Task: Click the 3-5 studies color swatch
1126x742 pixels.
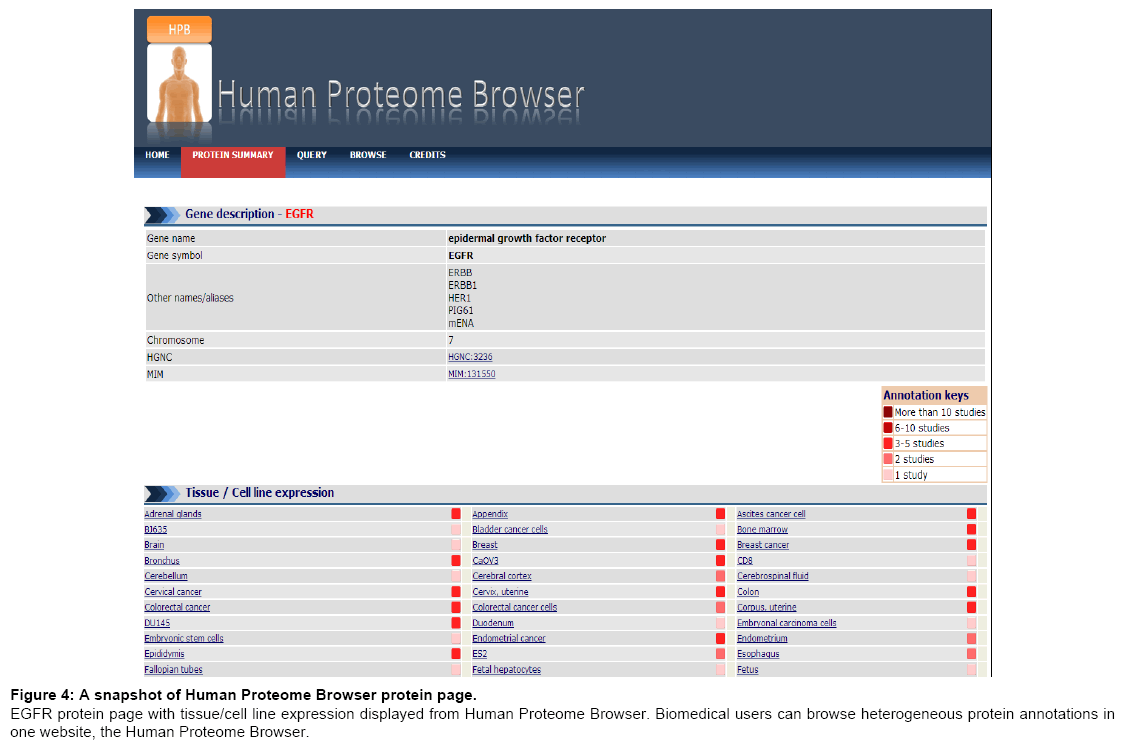Action: tap(888, 444)
